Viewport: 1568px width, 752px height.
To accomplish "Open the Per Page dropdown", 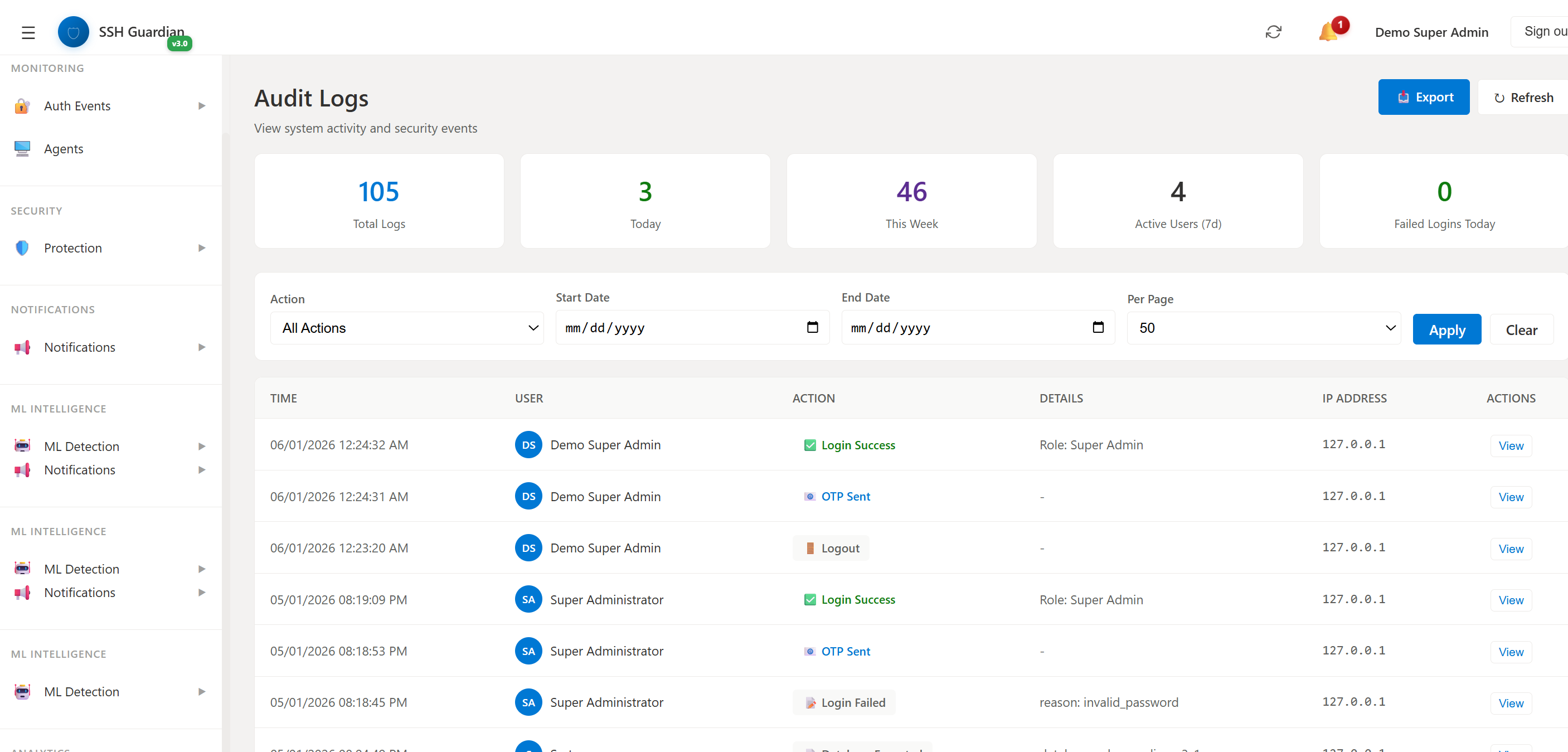I will [x=1263, y=328].
